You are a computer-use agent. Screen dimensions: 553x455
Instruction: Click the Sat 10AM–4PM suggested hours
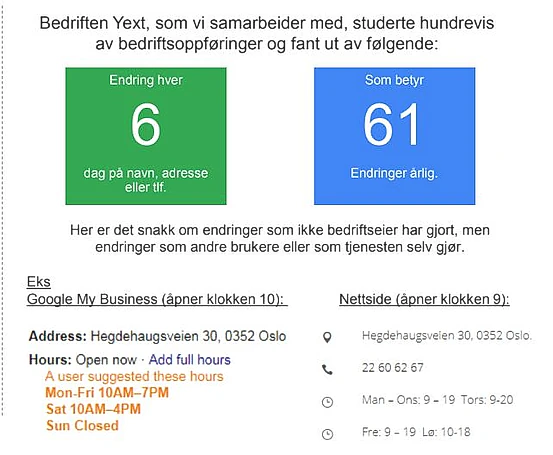pos(93,409)
